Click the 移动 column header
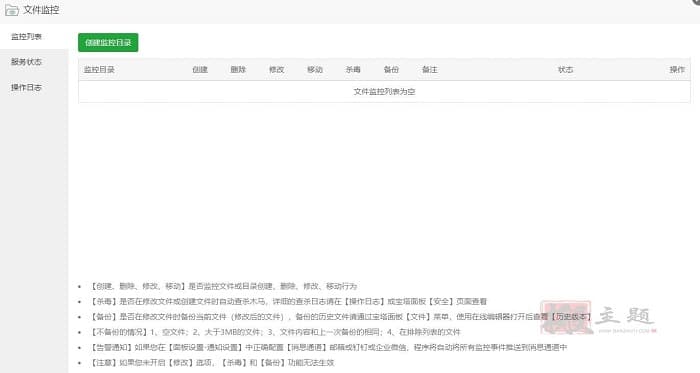Screen dimensions: 700x373 pos(315,70)
